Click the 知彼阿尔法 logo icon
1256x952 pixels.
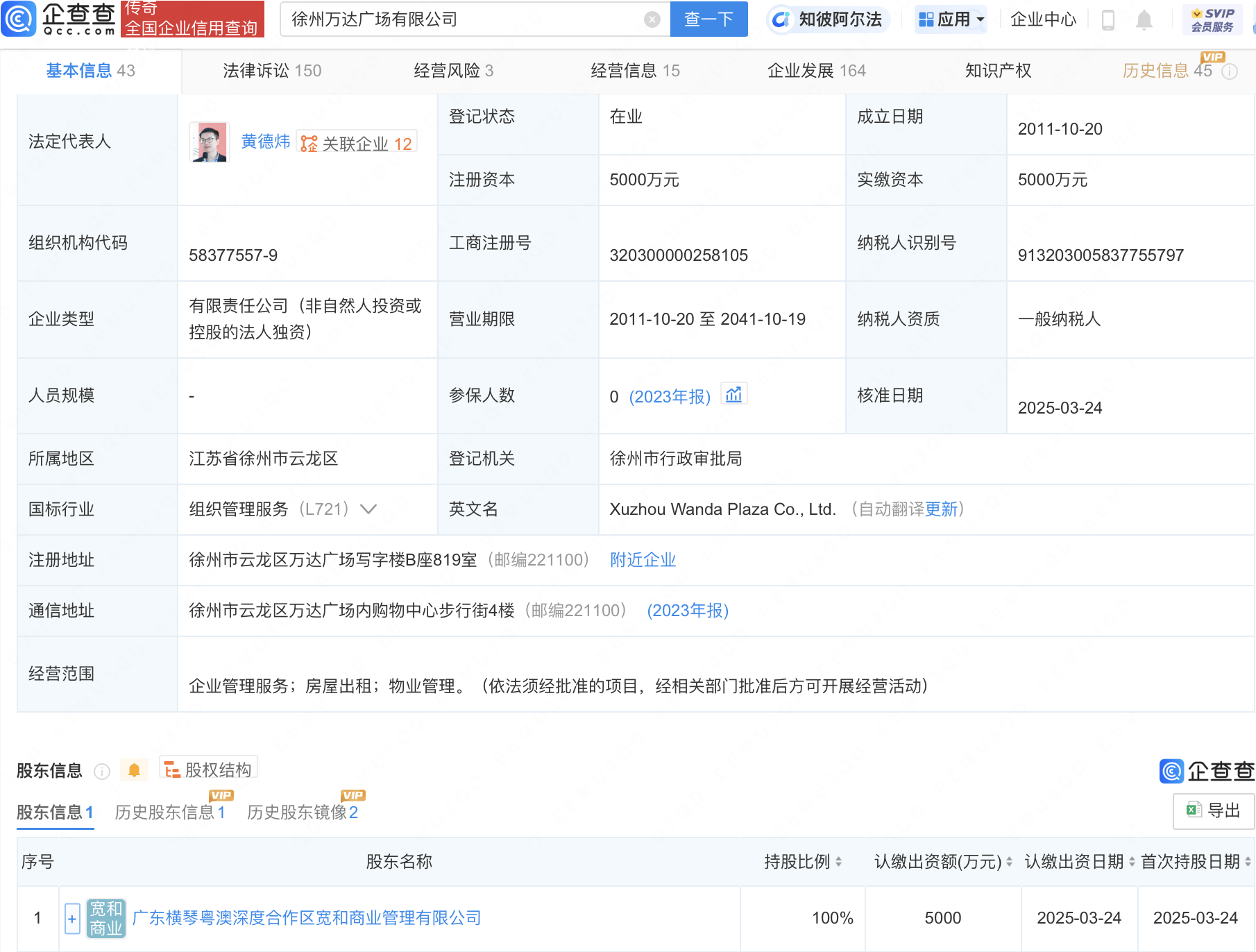click(781, 19)
